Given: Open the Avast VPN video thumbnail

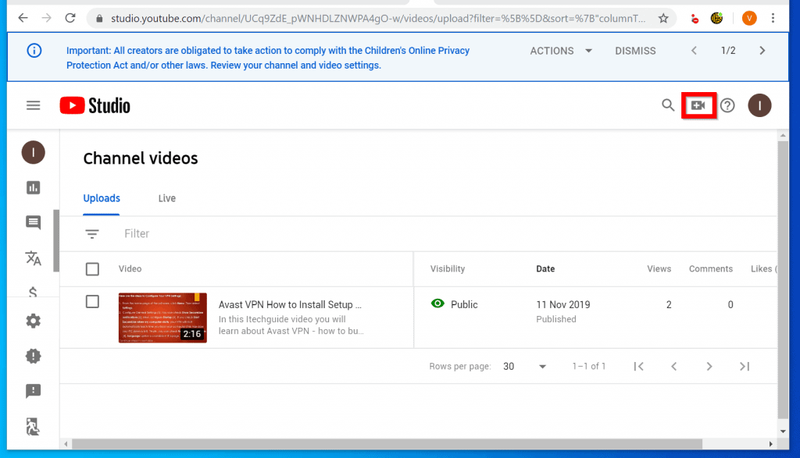Looking at the screenshot, I should 163,317.
